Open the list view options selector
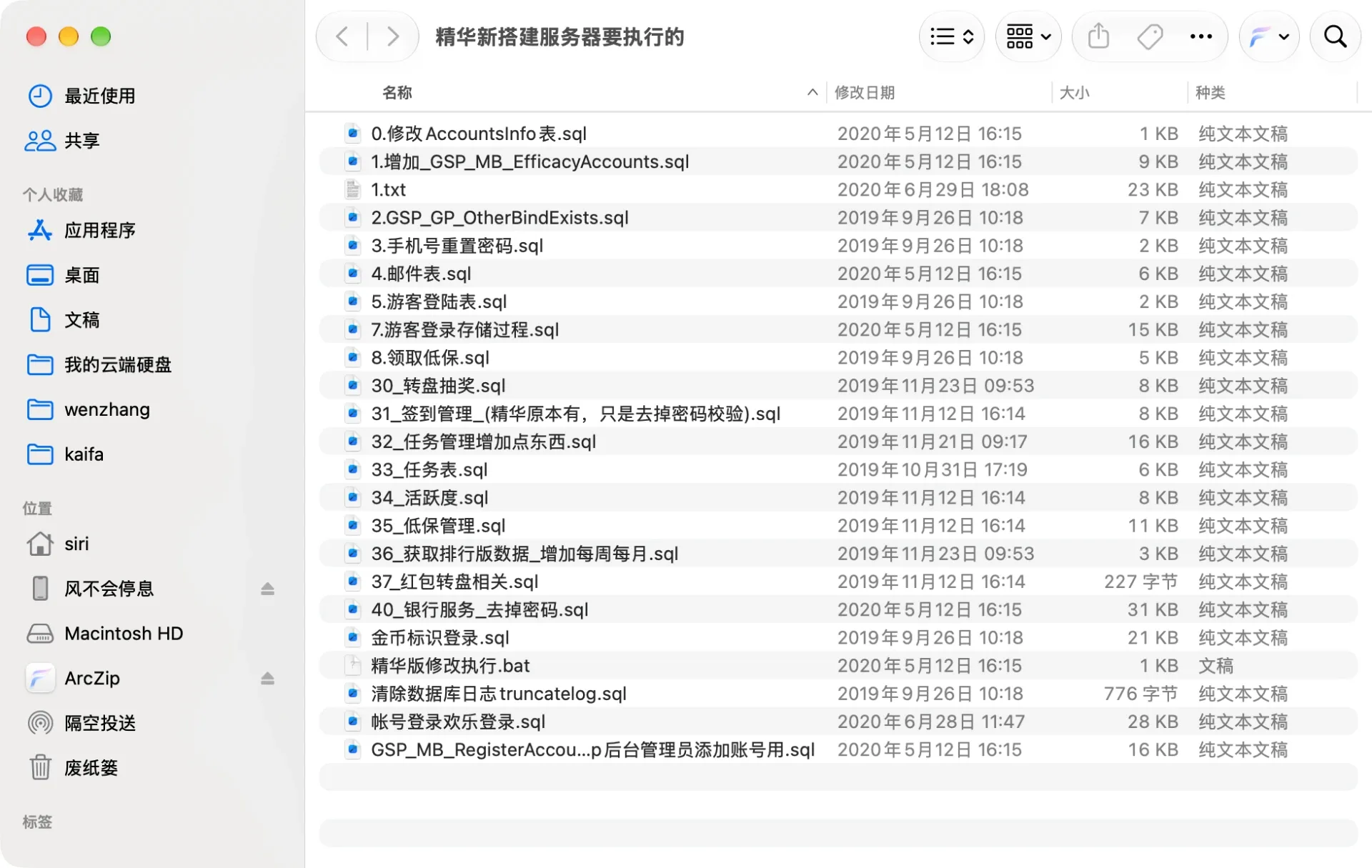 click(x=952, y=36)
